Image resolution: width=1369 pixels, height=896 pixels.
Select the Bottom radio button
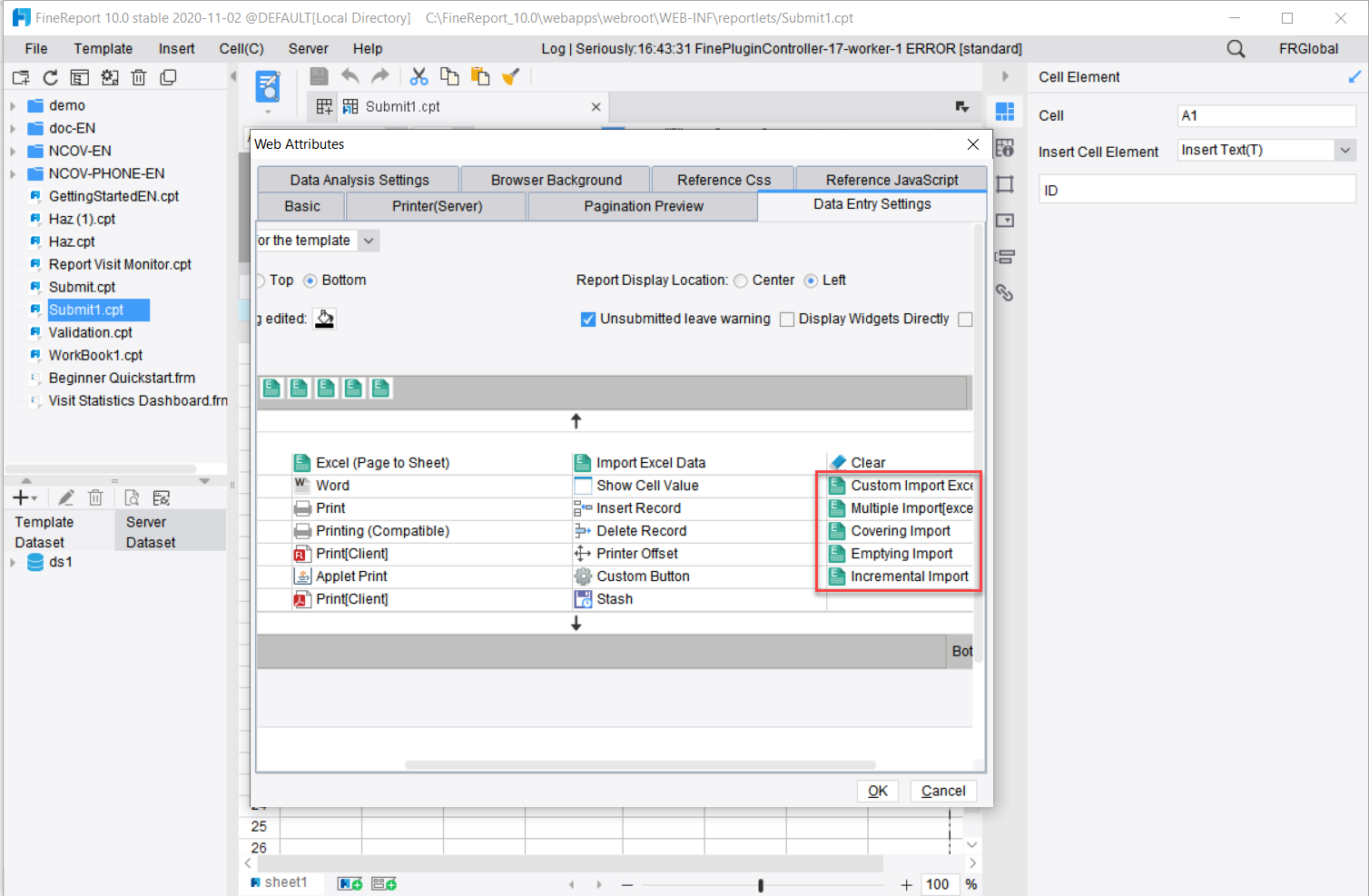pos(310,281)
